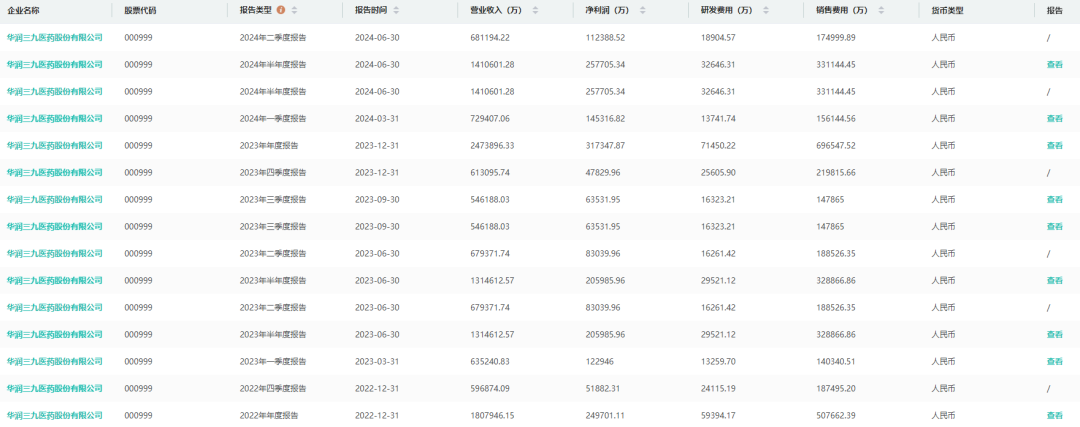
Task: Open company name link in 2022年四季度报告 row
Action: (54, 388)
